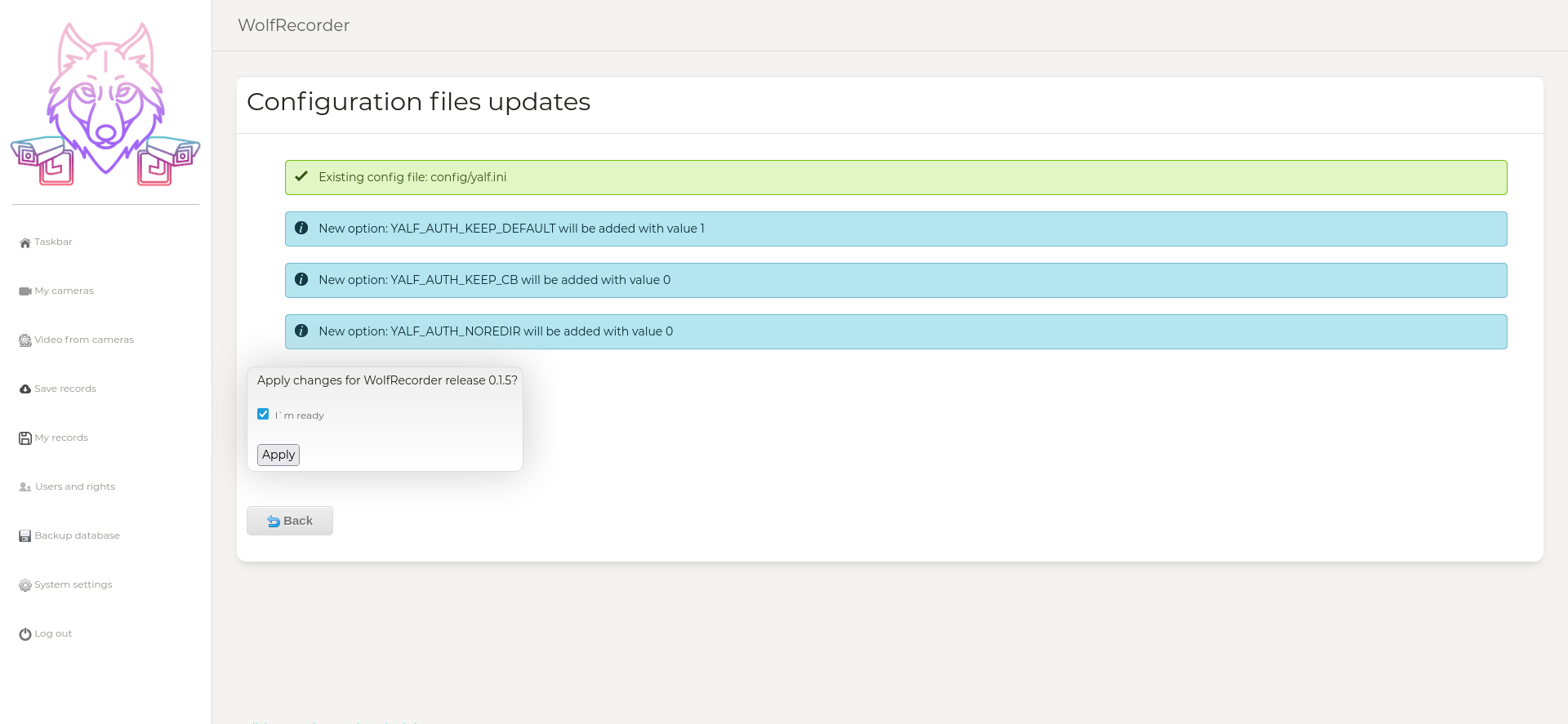Click the Save records cloud icon
Viewport: 1568px width, 724px height.
[25, 389]
